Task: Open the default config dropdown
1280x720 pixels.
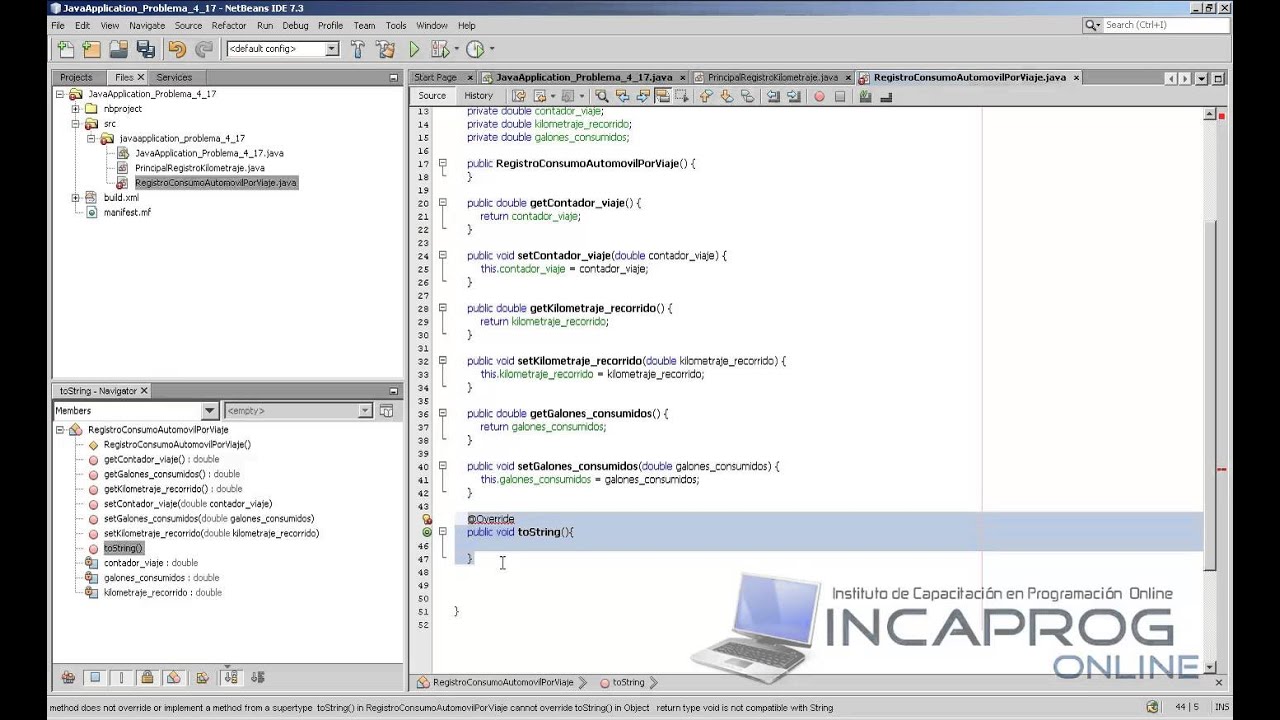Action: (332, 49)
